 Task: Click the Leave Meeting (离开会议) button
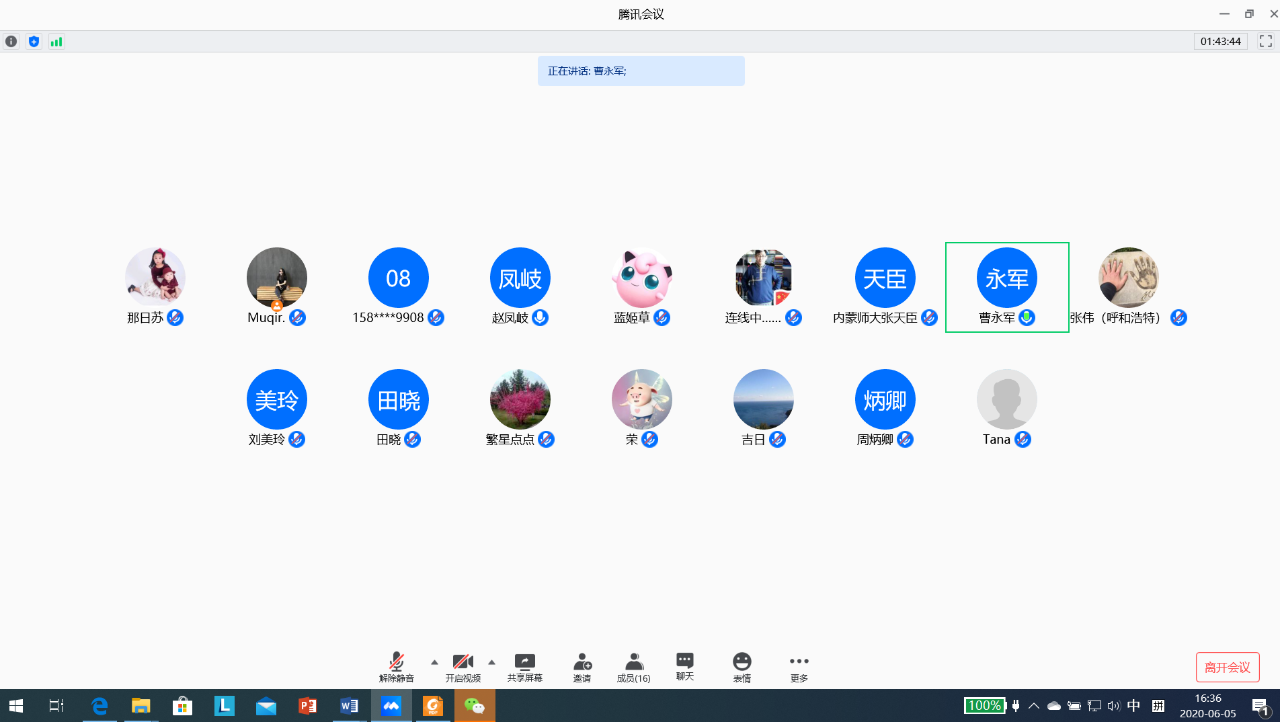point(1227,667)
